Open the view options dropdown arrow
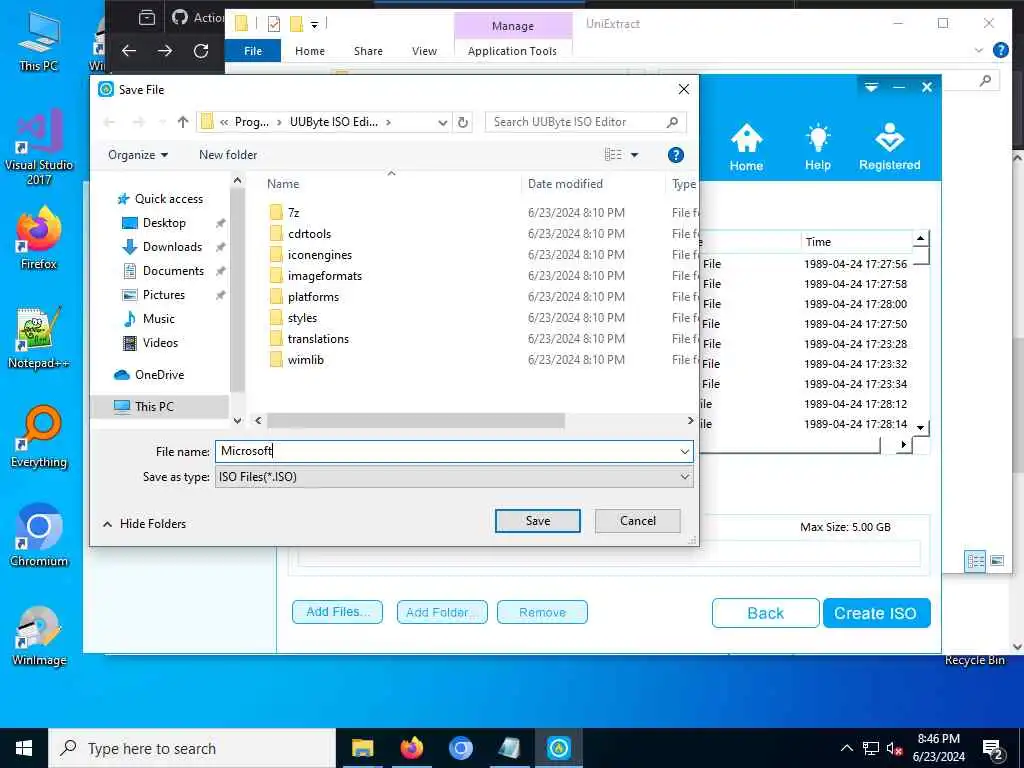 (634, 155)
